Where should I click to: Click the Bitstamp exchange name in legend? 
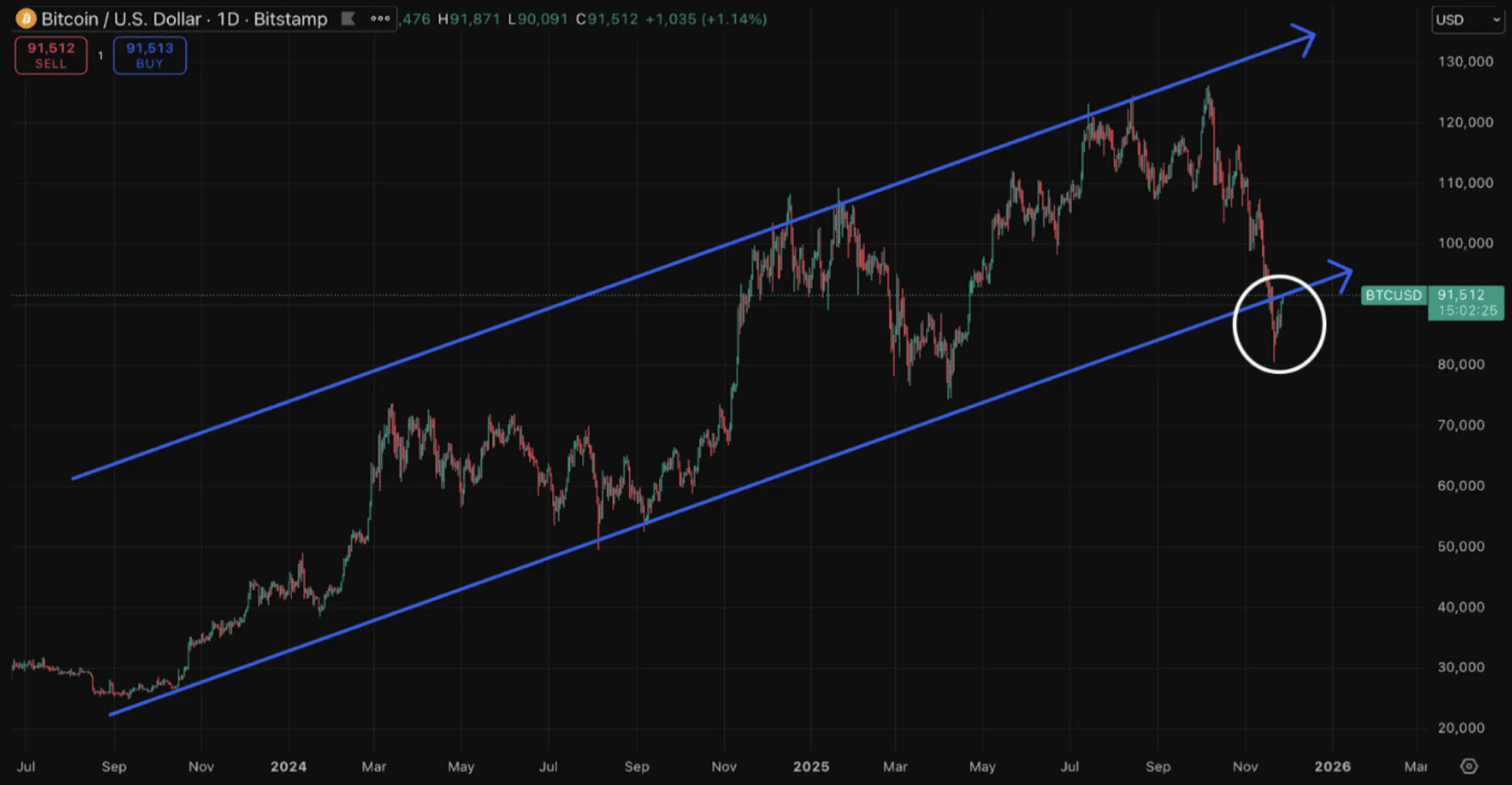(x=290, y=19)
